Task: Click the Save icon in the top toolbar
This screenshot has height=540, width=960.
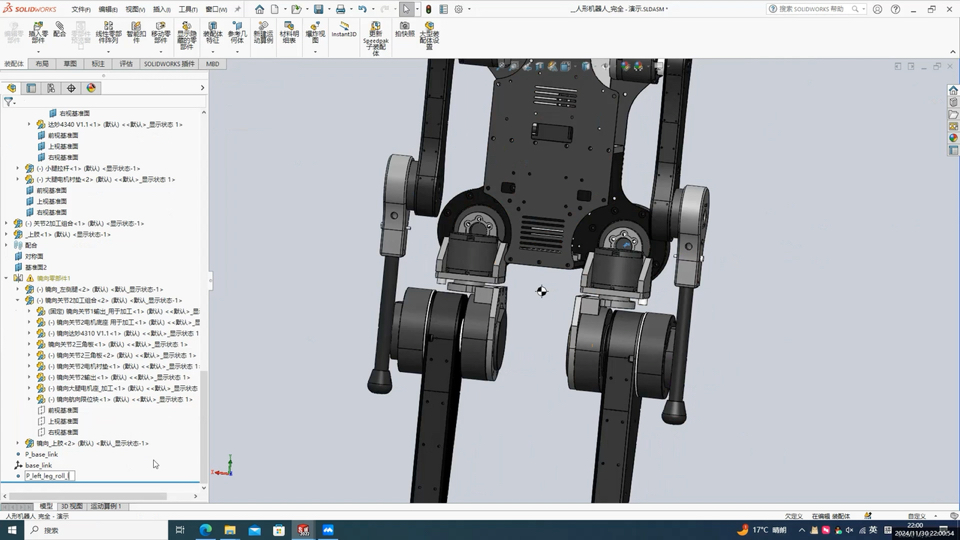Action: click(x=318, y=9)
